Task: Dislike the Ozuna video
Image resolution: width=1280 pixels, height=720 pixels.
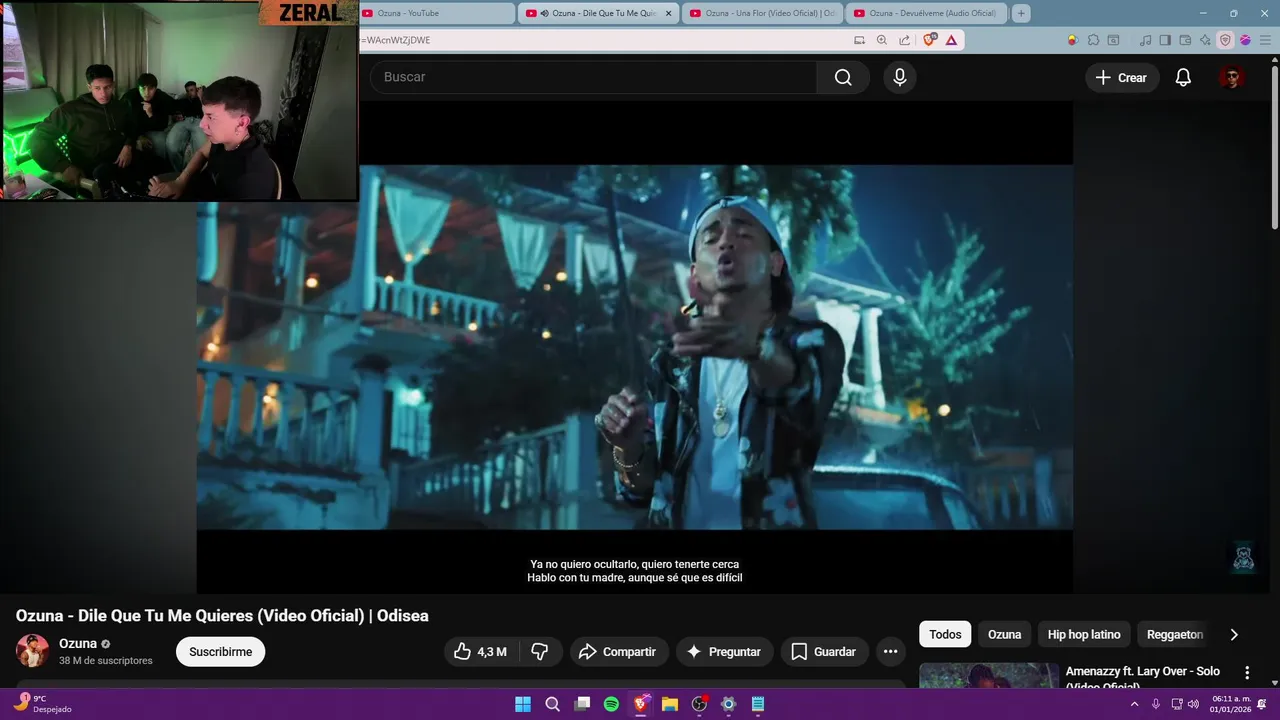Action: 540,651
